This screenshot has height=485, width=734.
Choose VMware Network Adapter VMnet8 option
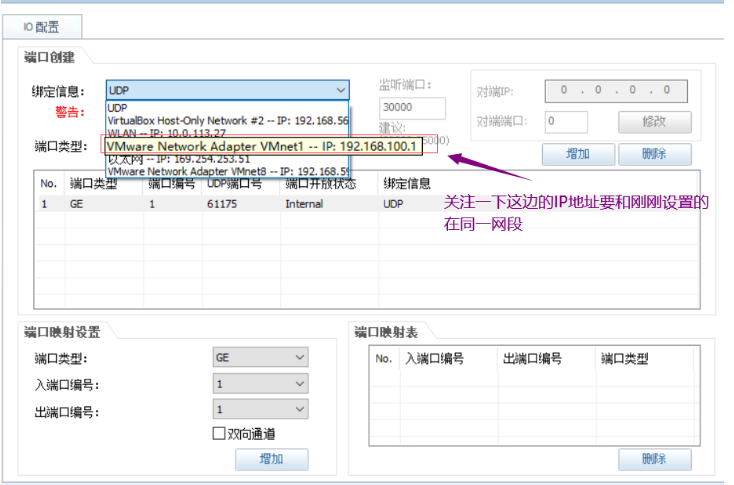click(x=228, y=171)
